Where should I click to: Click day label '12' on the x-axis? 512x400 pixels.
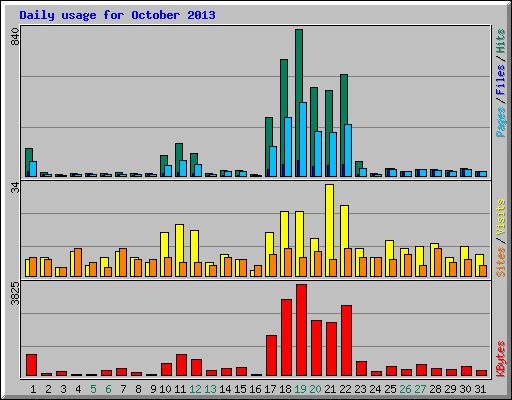(x=195, y=389)
